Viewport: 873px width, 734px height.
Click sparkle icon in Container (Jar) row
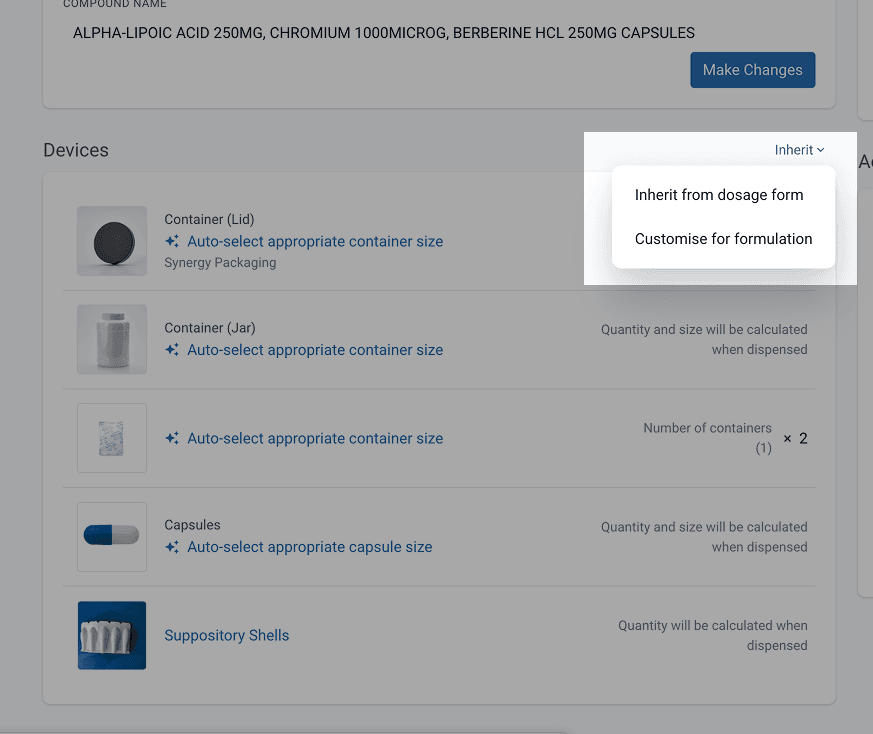172,350
